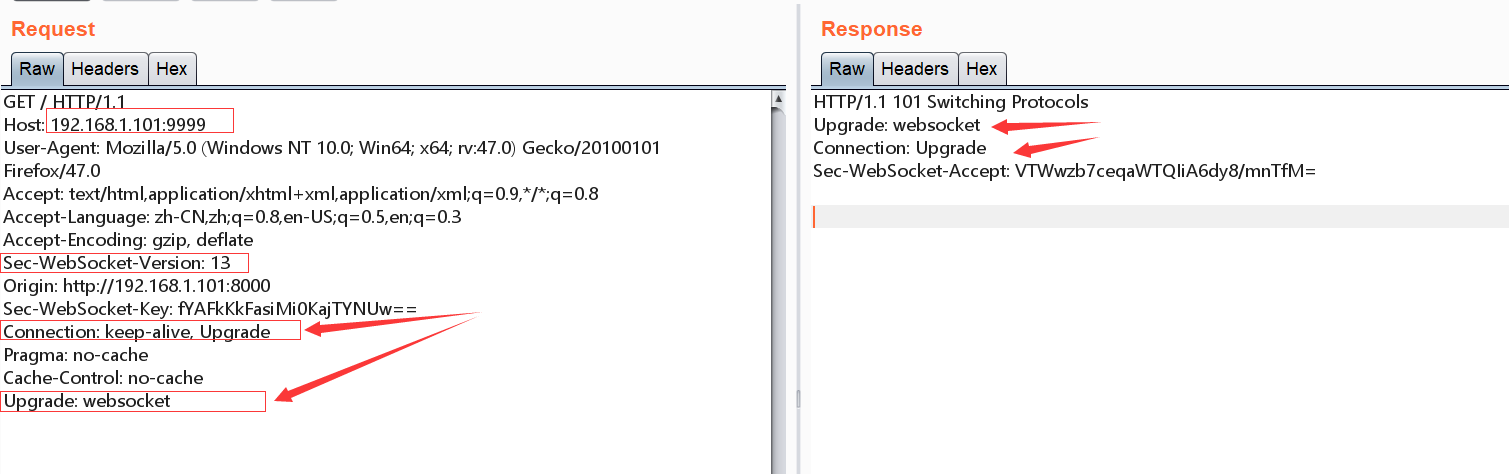Open the Response Headers tab
The width and height of the screenshot is (1509, 474).
[915, 69]
